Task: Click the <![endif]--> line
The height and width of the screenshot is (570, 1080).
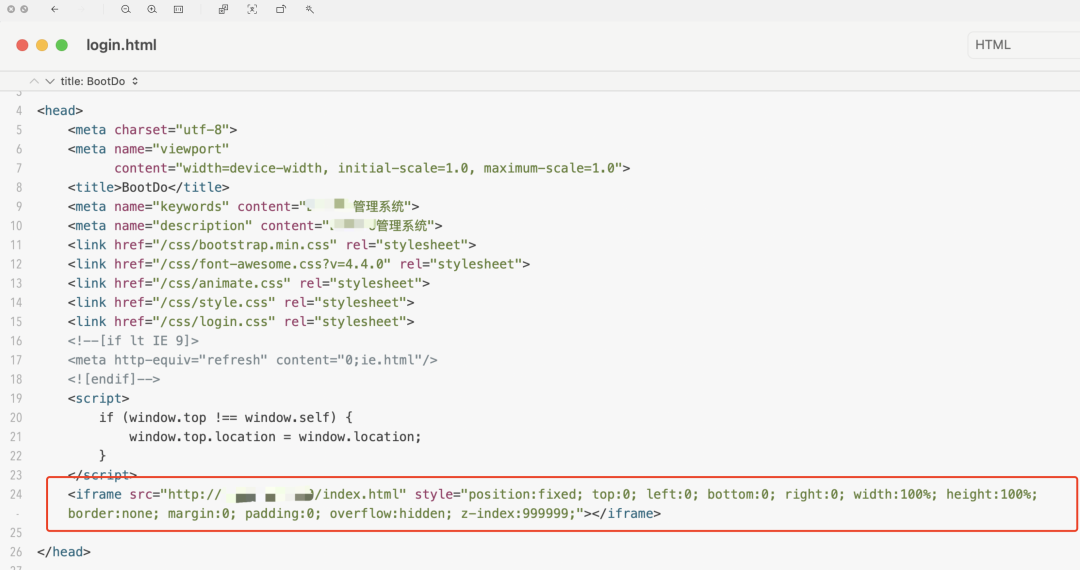Action: coord(114,379)
